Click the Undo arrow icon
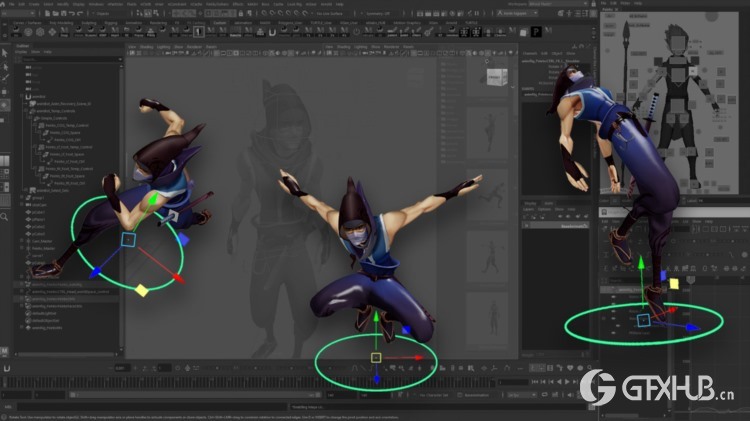The height and width of the screenshot is (421, 750). coord(72,13)
